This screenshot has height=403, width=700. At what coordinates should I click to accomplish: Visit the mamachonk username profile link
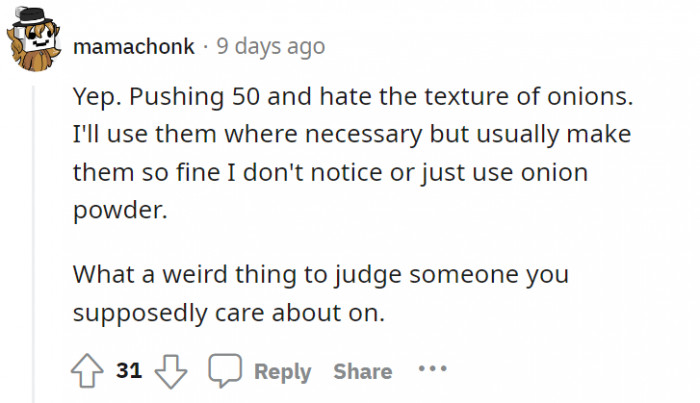click(x=137, y=47)
